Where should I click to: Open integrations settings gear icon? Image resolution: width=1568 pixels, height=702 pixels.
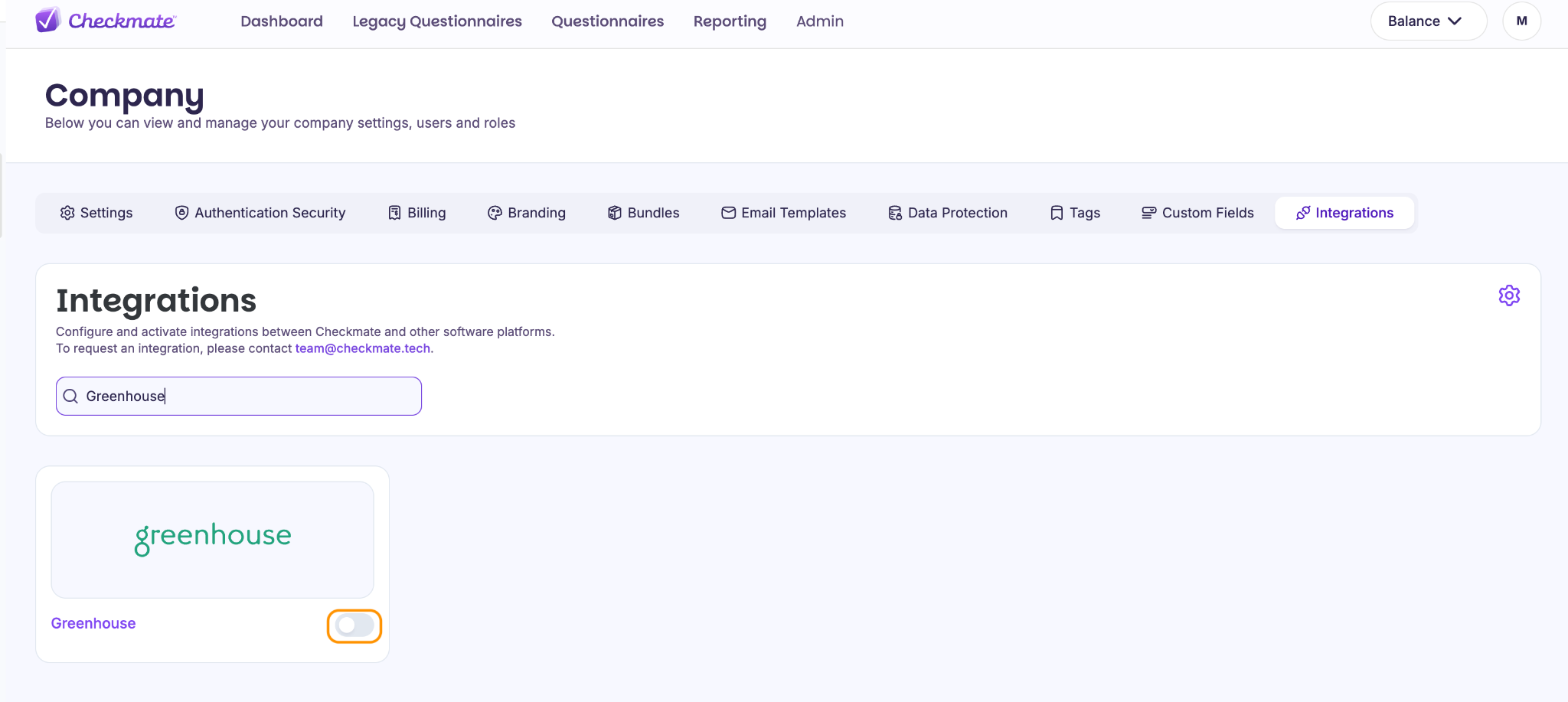click(x=1509, y=295)
